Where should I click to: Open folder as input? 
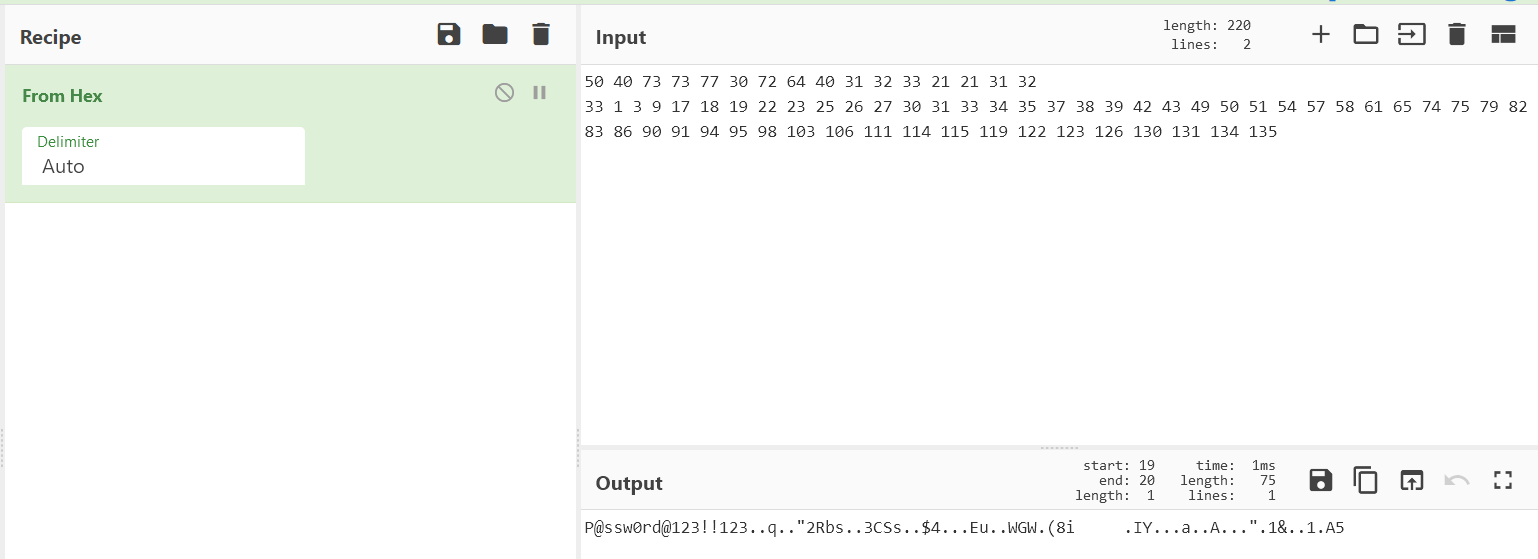point(1365,35)
